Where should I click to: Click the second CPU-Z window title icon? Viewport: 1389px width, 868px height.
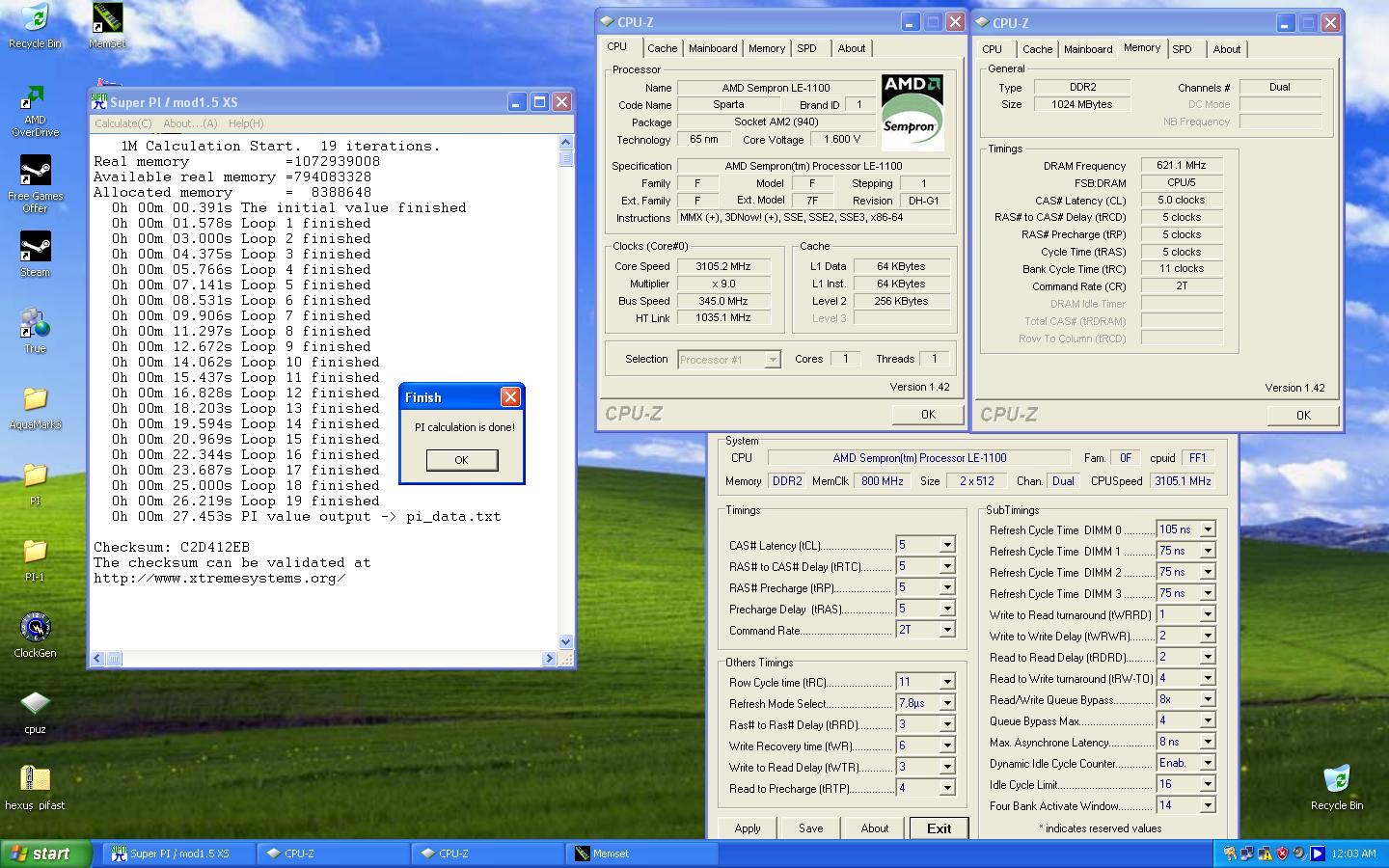tap(981, 22)
